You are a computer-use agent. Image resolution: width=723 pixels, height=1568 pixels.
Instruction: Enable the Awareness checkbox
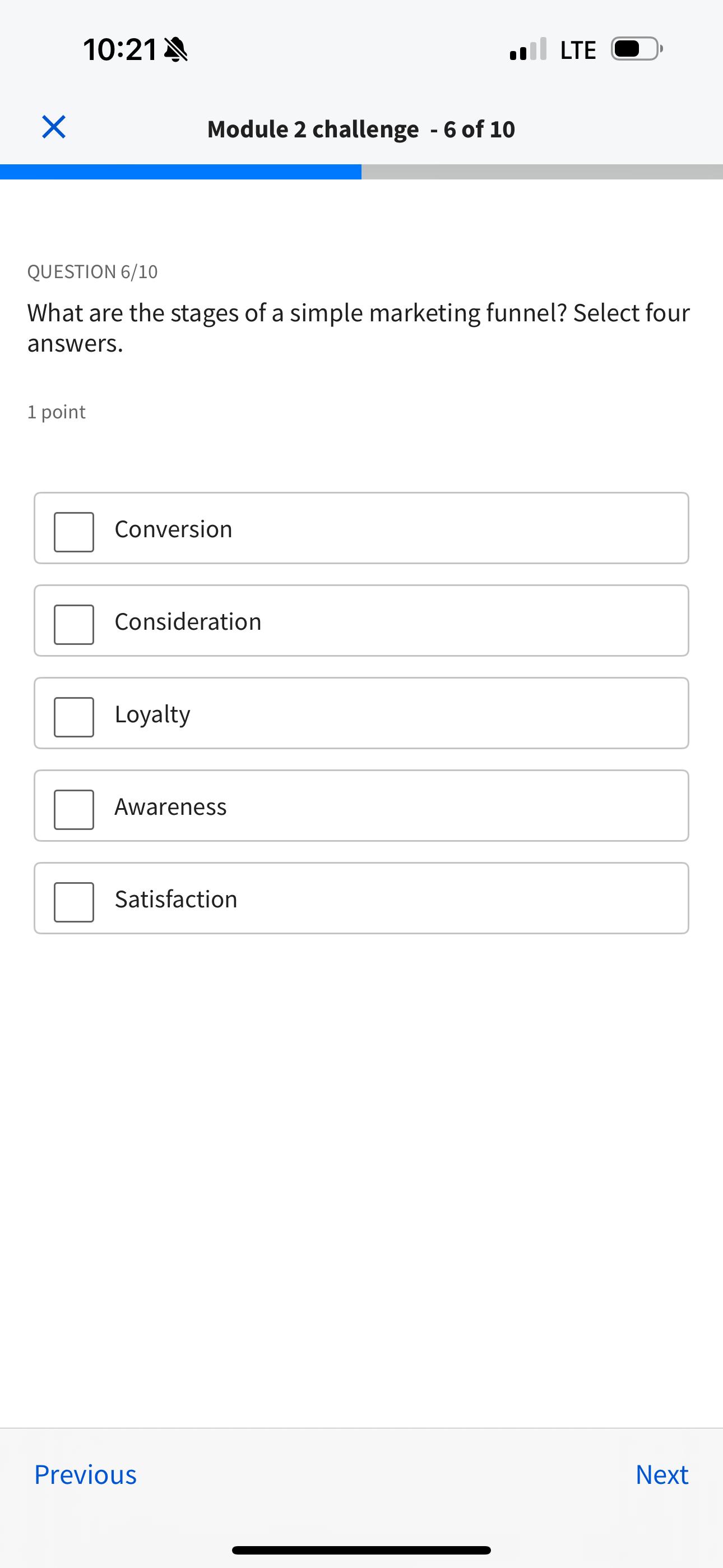(x=73, y=809)
